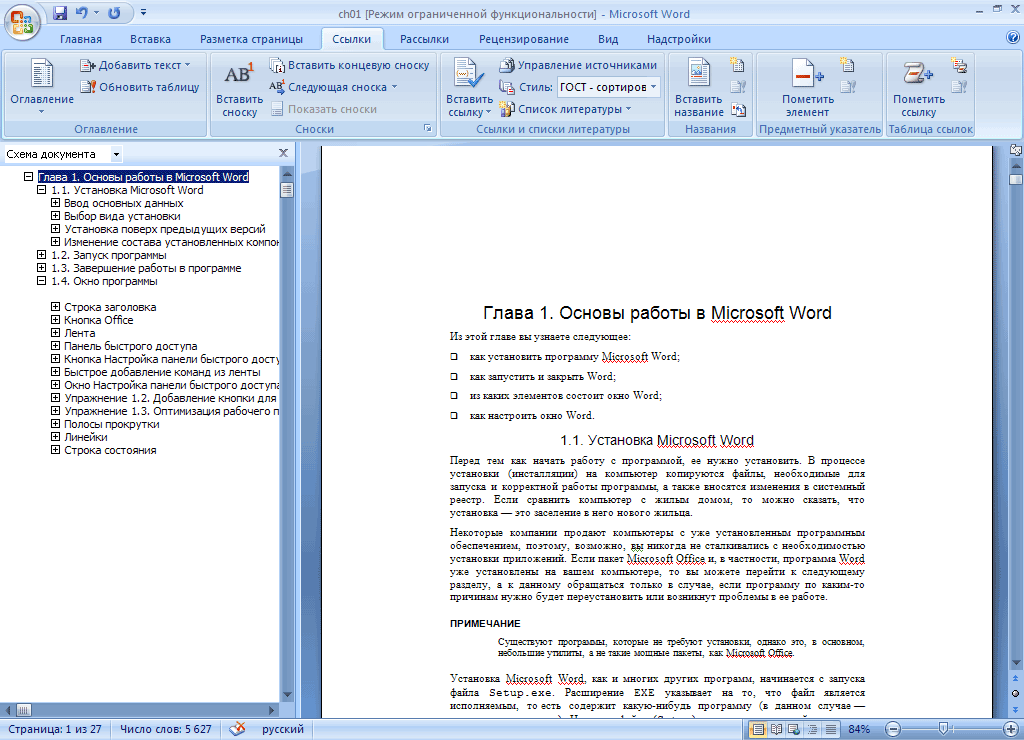This screenshot has width=1024, height=740.
Task: Open Сноски dialog launcher icon
Action: (428, 129)
